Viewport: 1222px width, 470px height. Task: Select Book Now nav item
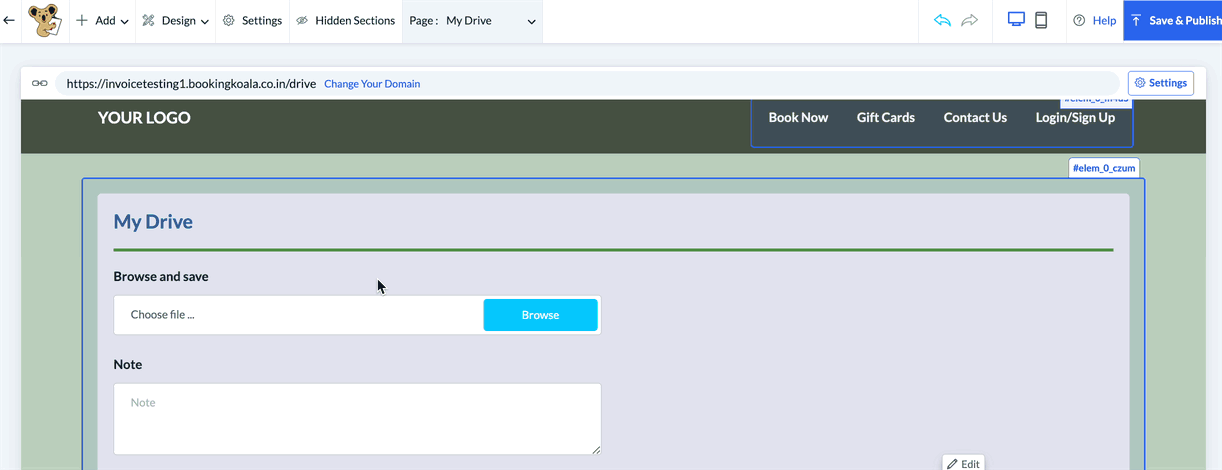coord(798,117)
